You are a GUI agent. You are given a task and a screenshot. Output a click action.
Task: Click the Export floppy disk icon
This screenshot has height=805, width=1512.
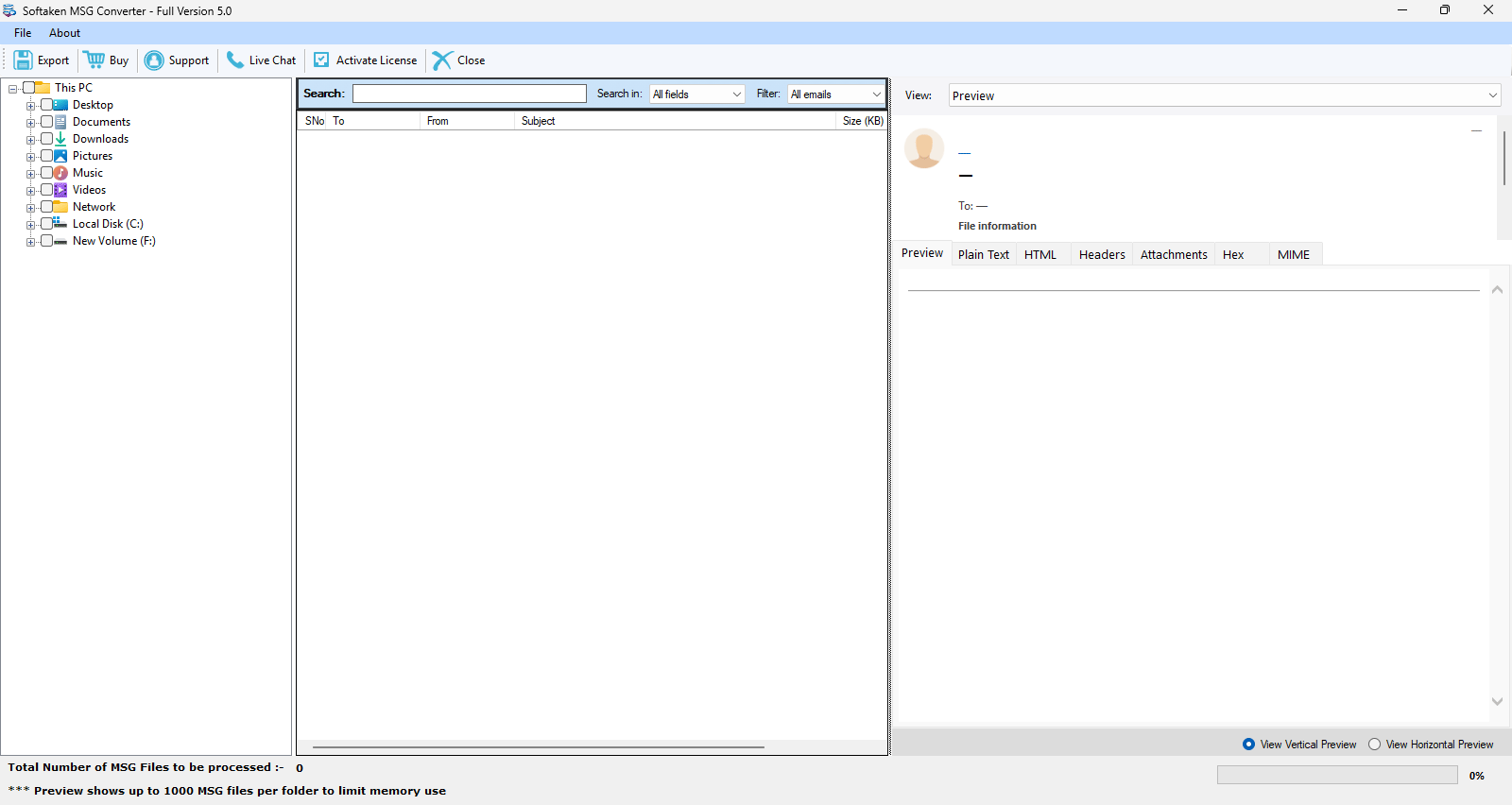(23, 60)
